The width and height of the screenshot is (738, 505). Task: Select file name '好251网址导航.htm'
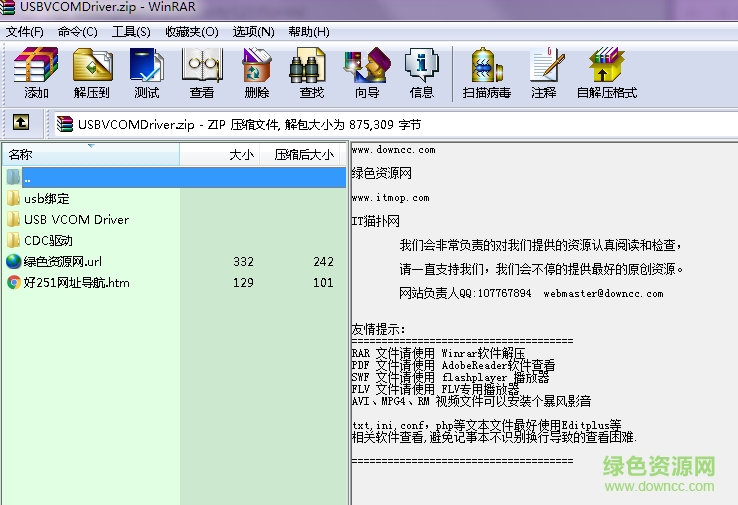[x=76, y=282]
